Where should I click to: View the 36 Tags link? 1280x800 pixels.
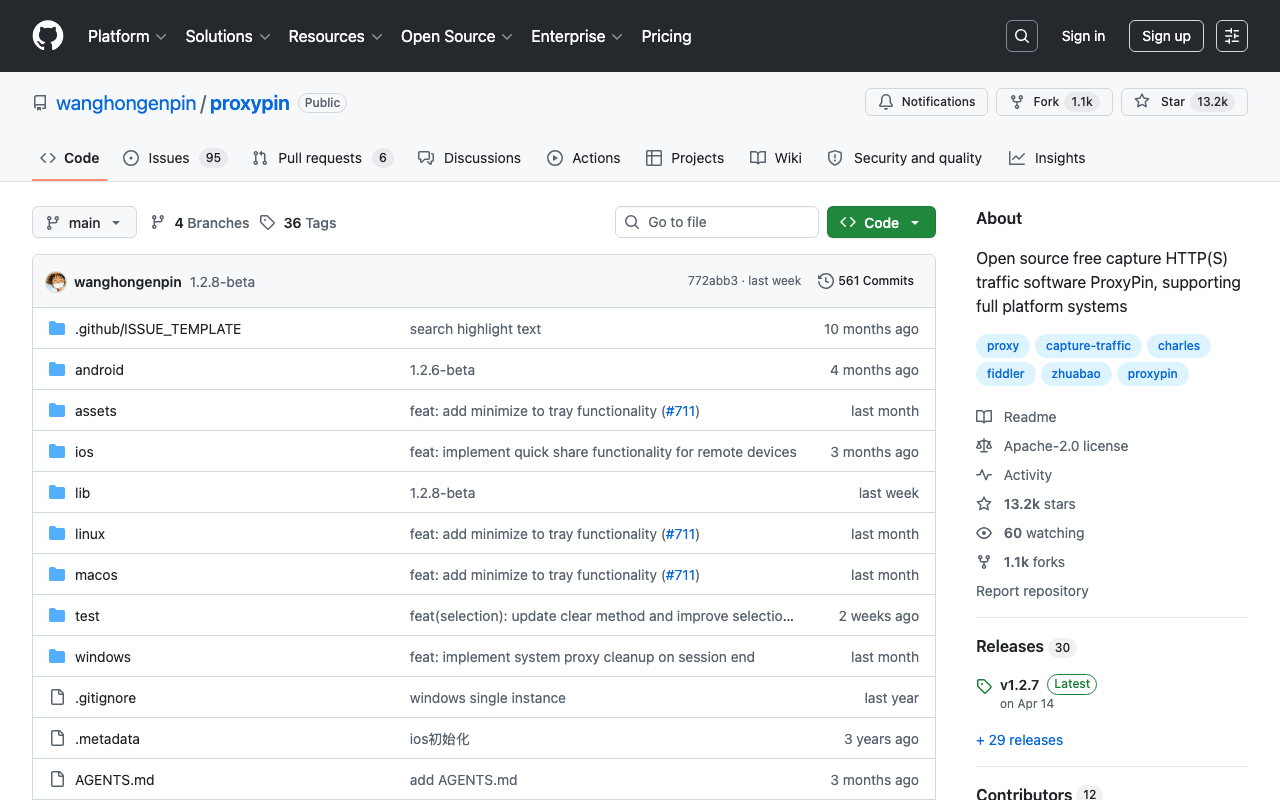coord(298,223)
